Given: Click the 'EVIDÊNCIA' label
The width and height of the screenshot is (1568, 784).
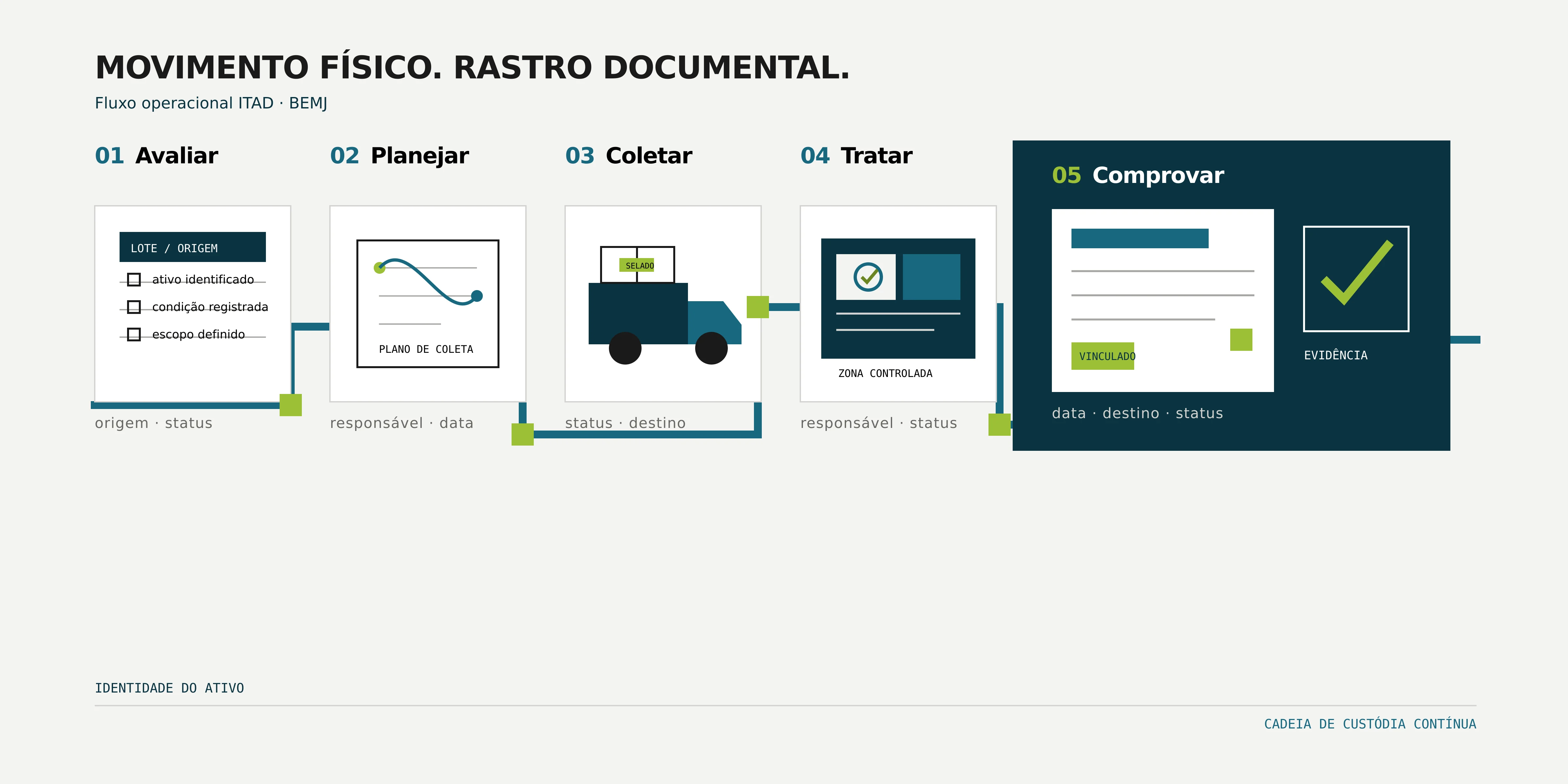Looking at the screenshot, I should coord(1335,355).
